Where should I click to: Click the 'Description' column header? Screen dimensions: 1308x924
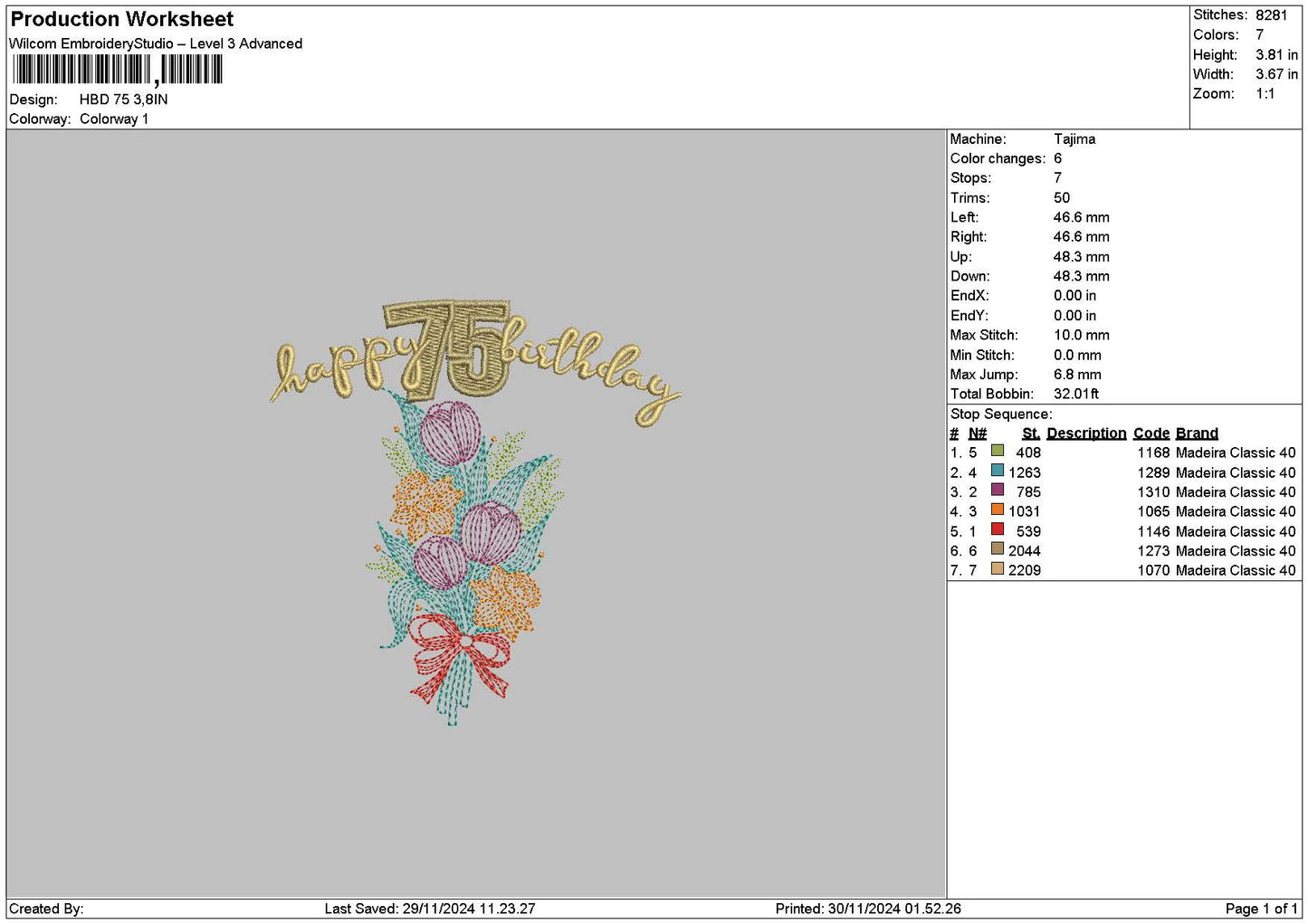tap(1086, 433)
